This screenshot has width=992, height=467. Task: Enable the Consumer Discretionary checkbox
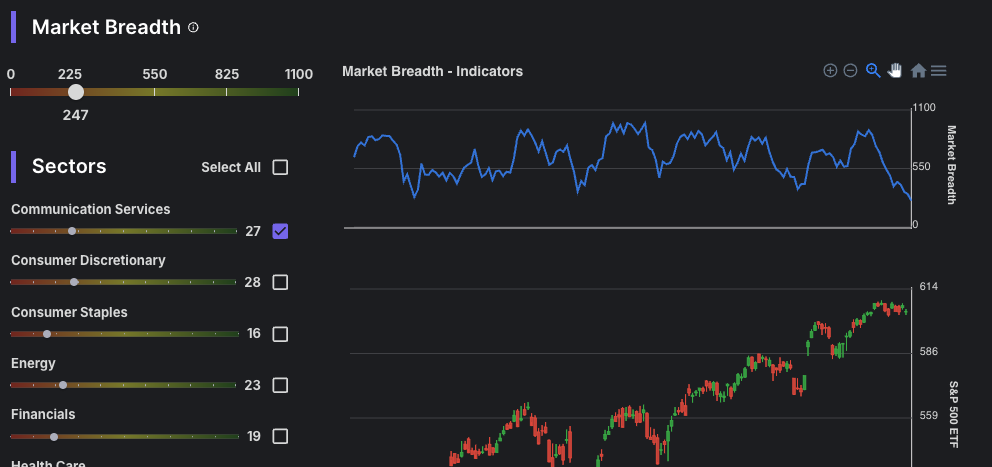coord(280,282)
